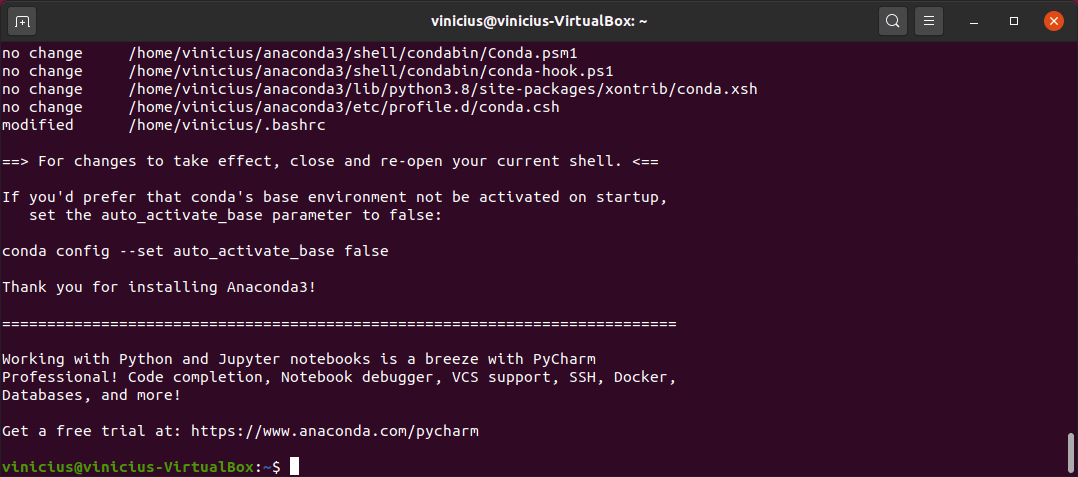Close the terminal with the orange X
Image resolution: width=1078 pixels, height=477 pixels.
(x=1053, y=21)
